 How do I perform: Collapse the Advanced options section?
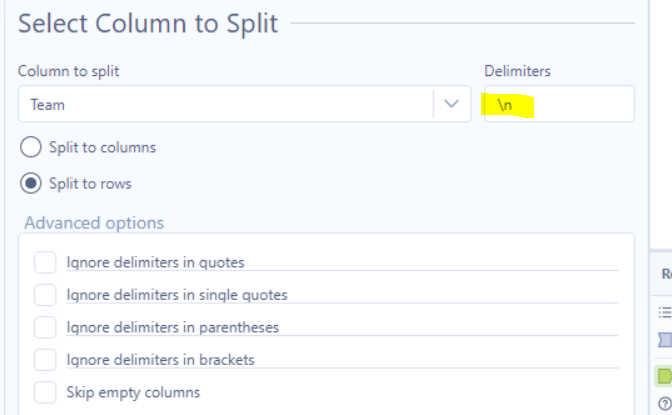tap(94, 222)
